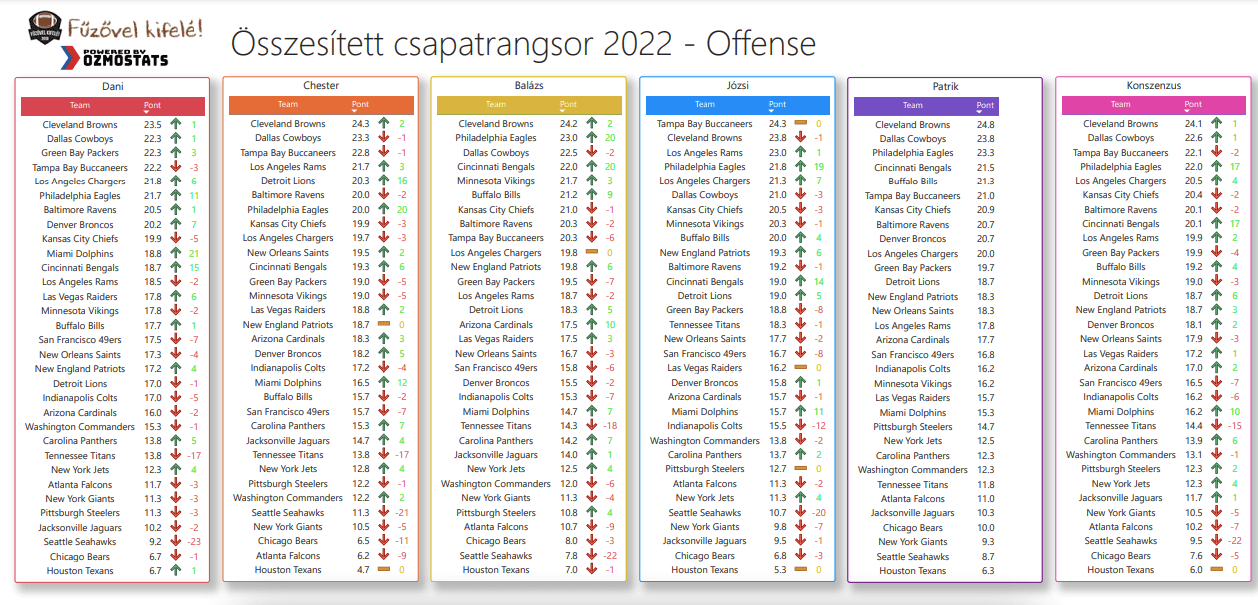Click red down arrow for Seattle Seahawks in Dani table
Viewport: 1258px width, 605px height.
(x=176, y=543)
